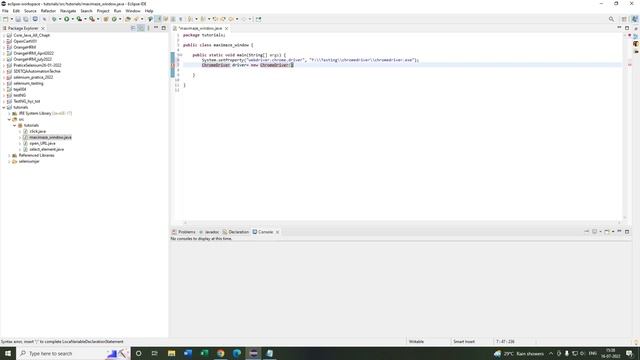Open the Project menu
Viewport: 640px width, 360px height.
pyautogui.click(x=103, y=11)
